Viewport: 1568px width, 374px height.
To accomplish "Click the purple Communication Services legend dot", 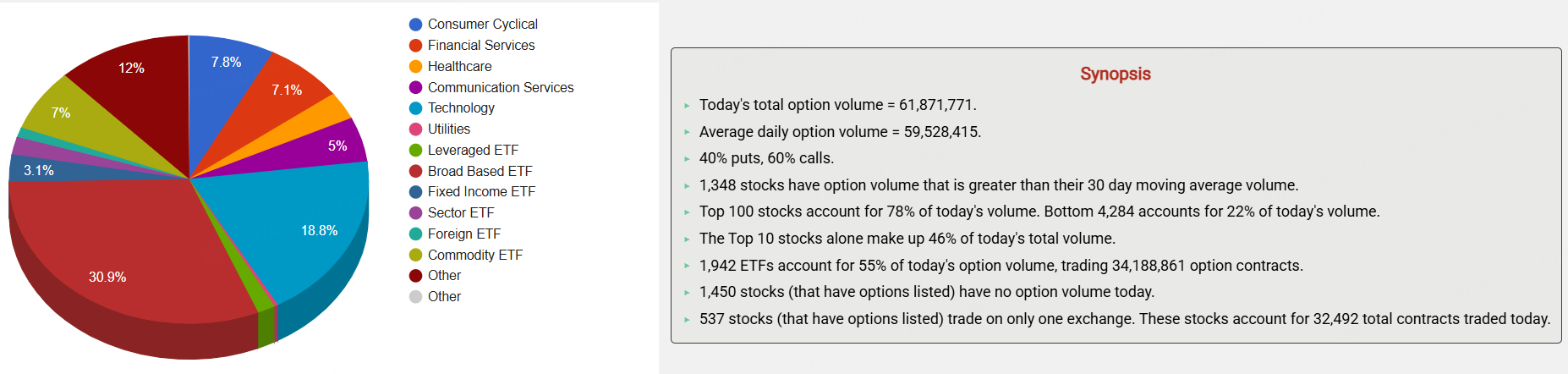I will click(x=415, y=87).
